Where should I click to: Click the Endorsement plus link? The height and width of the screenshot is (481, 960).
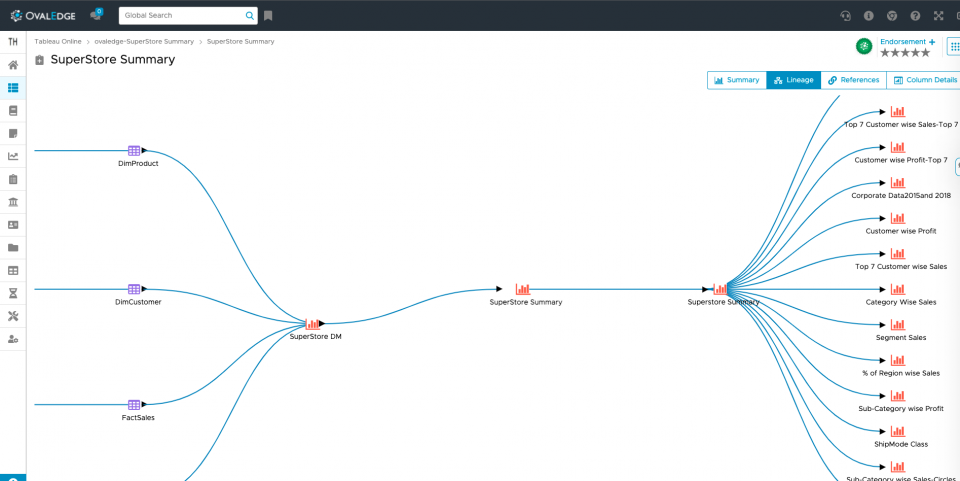[907, 42]
